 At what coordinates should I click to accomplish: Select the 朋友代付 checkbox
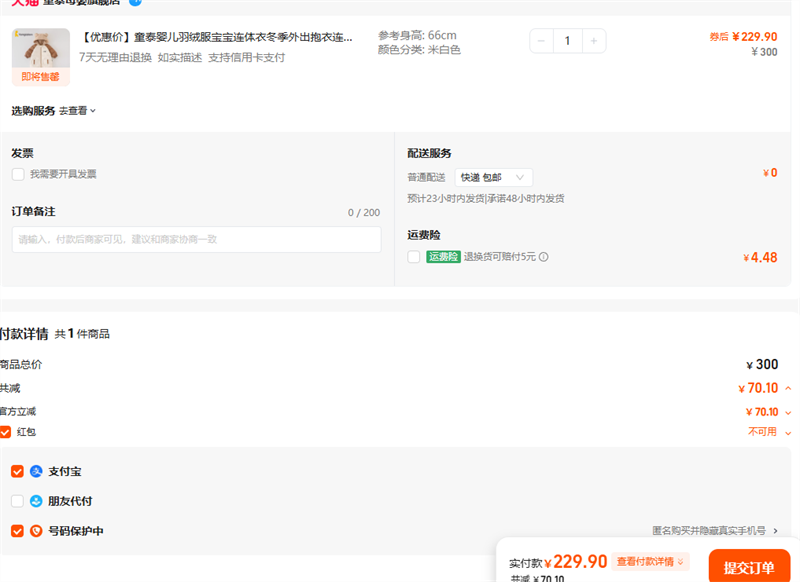[17, 501]
